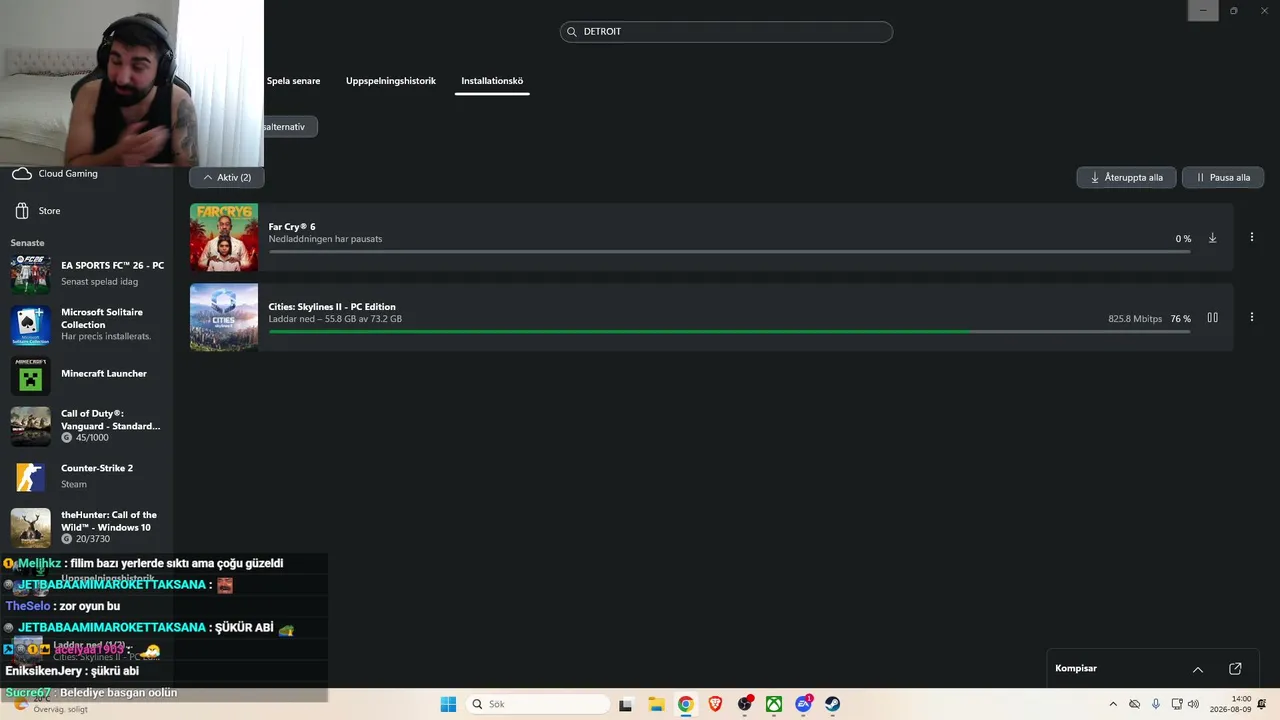Open File Explorer from the taskbar

tap(656, 704)
